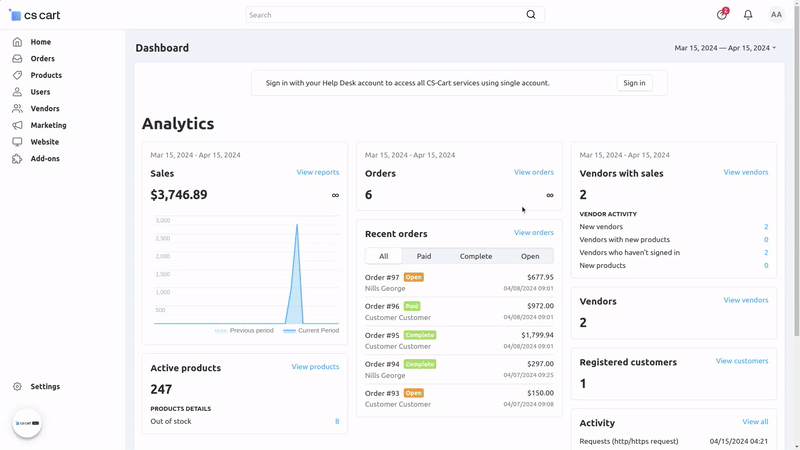Image resolution: width=800 pixels, height=450 pixels.
Task: Click the Add-ons puzzle icon in sidebar
Action: pos(17,159)
